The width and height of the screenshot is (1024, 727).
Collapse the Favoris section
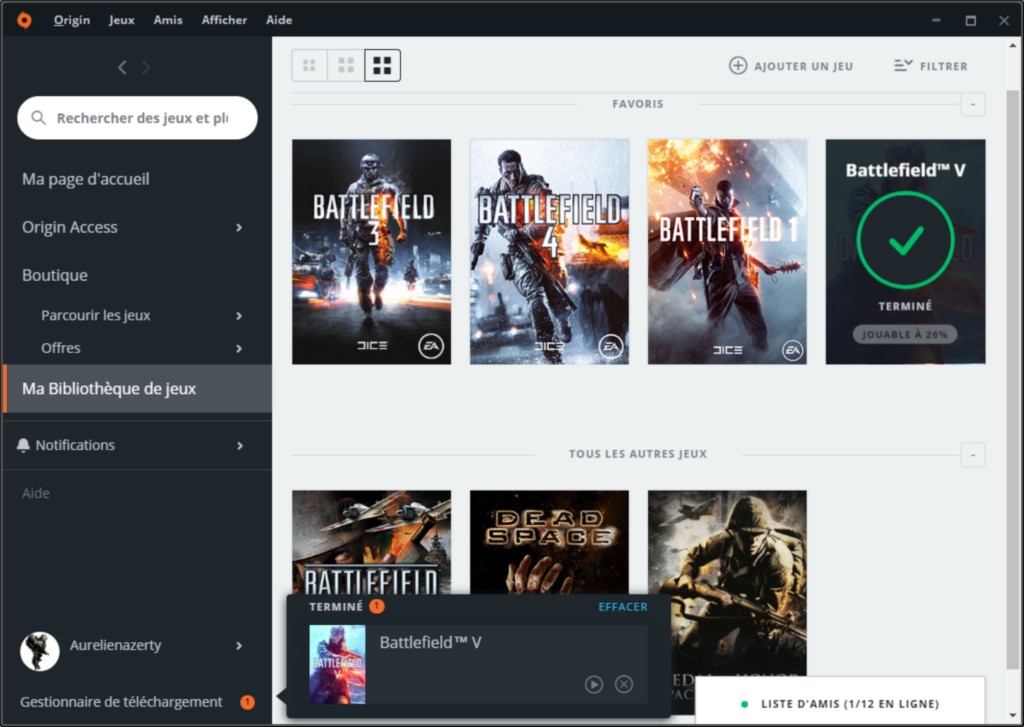coord(973,105)
